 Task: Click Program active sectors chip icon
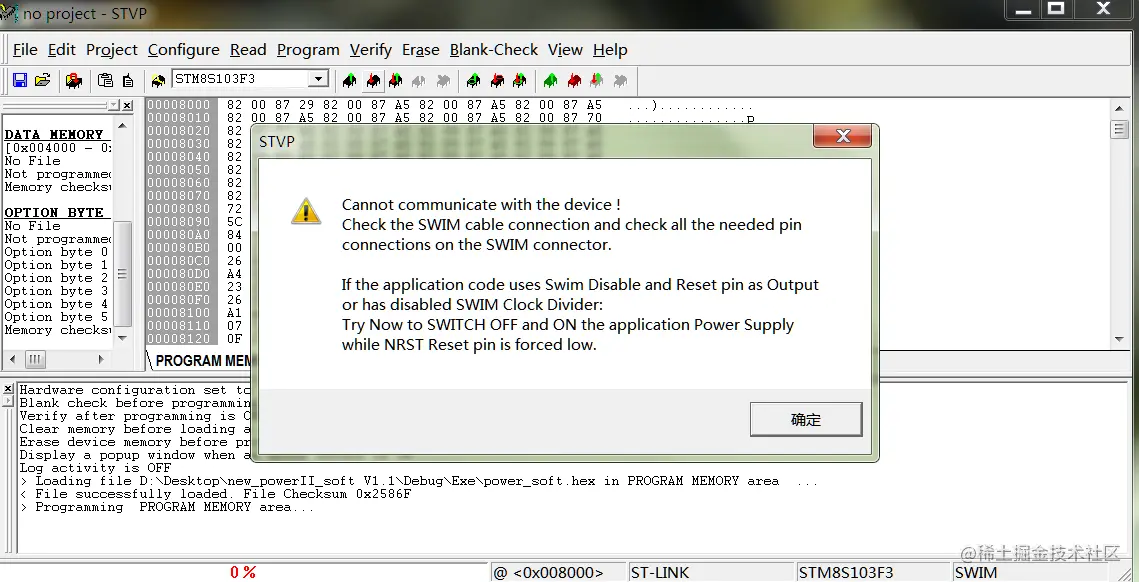497,80
